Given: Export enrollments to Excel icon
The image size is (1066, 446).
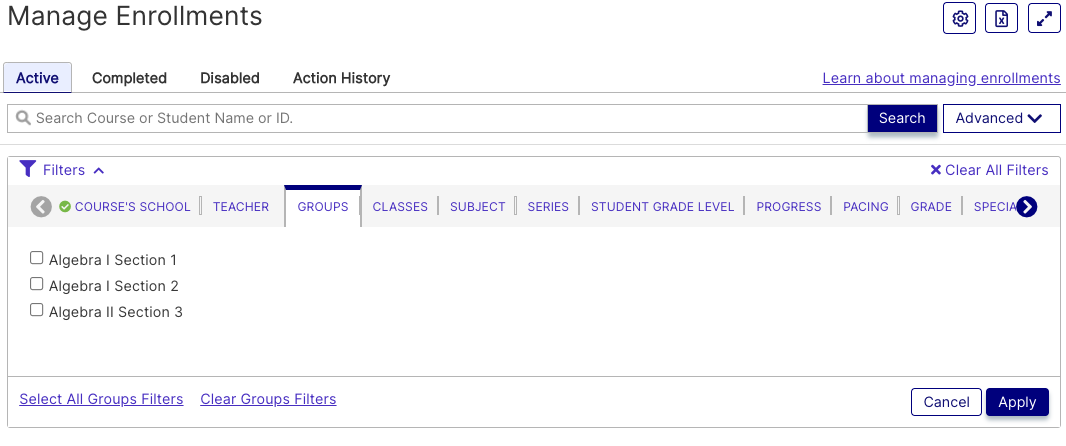Looking at the screenshot, I should pos(1001,19).
